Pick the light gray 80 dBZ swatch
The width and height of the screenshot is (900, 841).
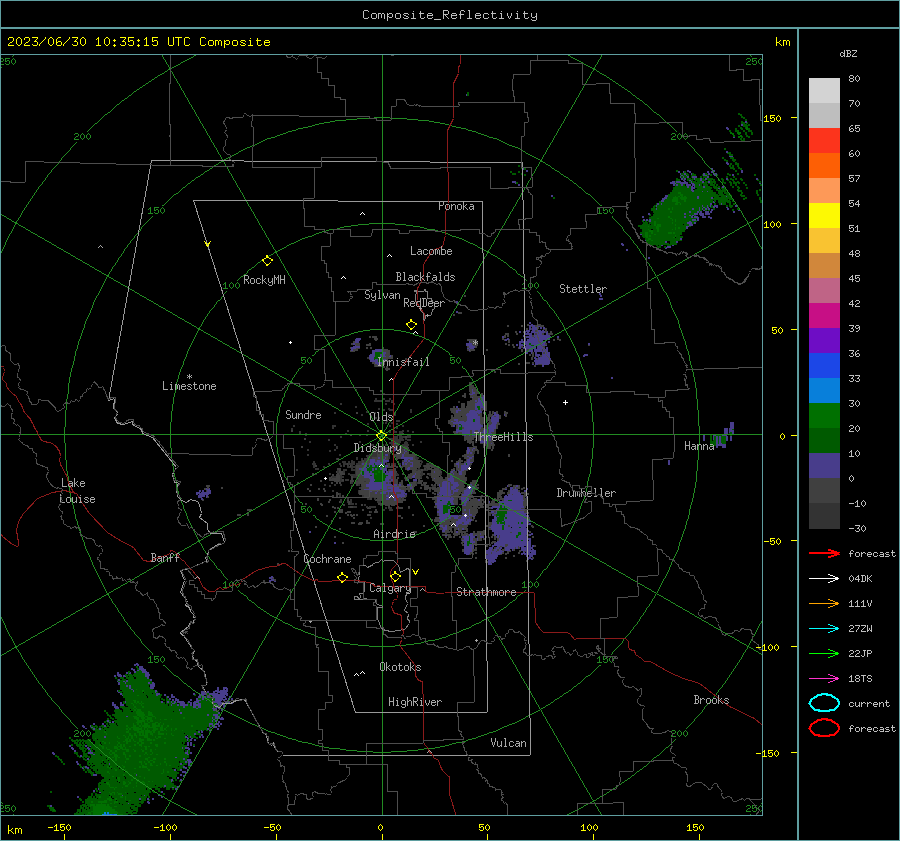click(824, 90)
